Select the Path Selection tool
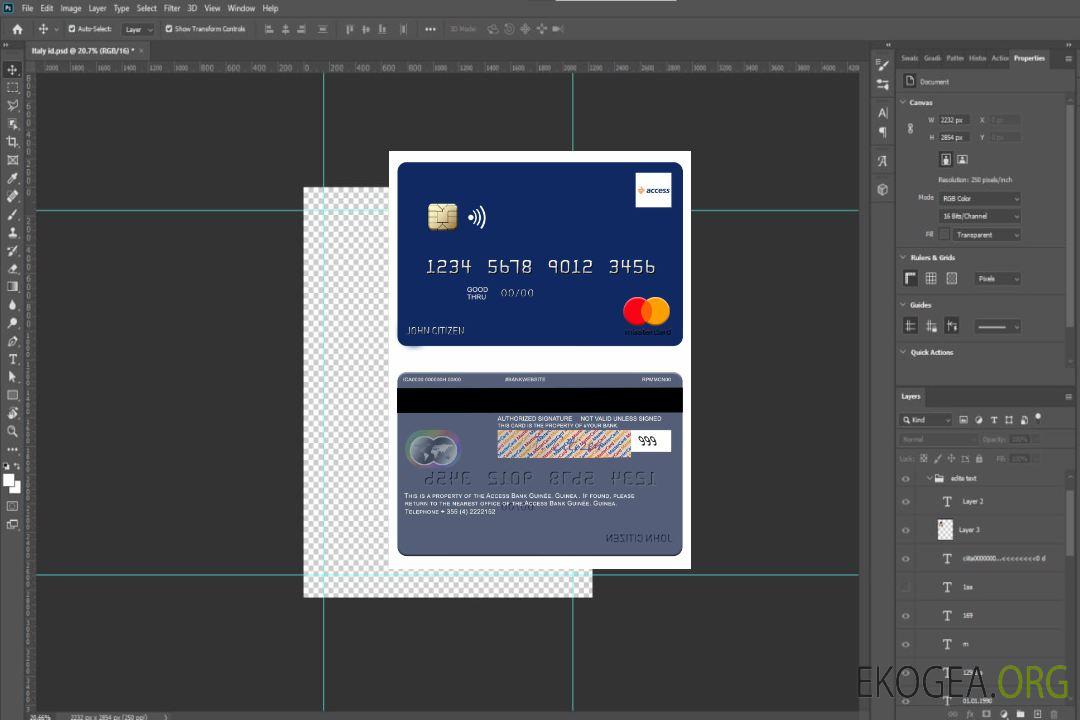 tap(12, 377)
